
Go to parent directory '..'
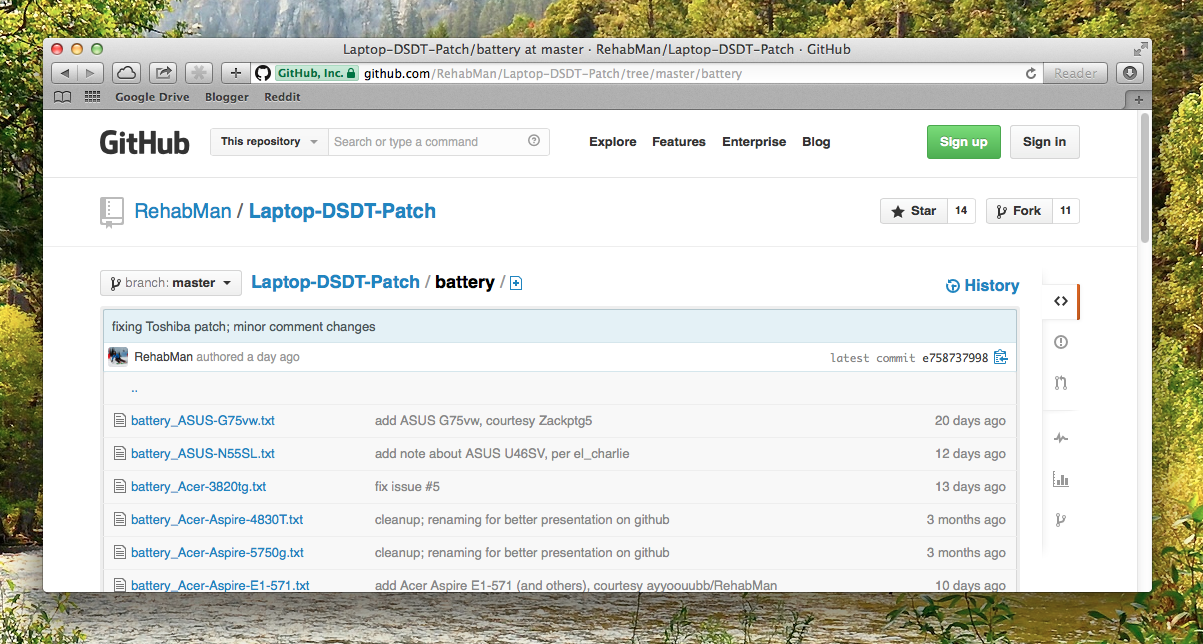tap(134, 388)
